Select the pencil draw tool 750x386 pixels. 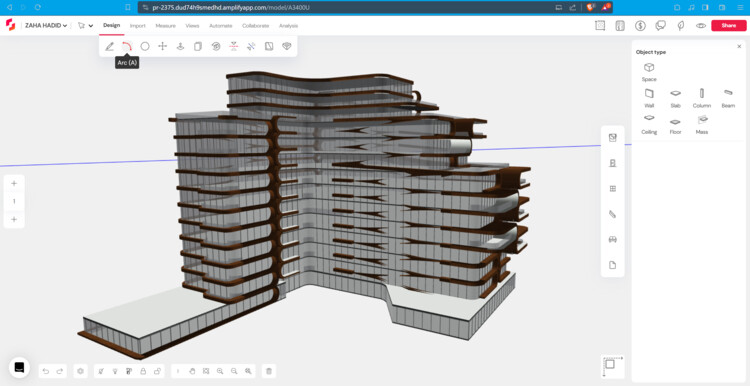[x=110, y=46]
